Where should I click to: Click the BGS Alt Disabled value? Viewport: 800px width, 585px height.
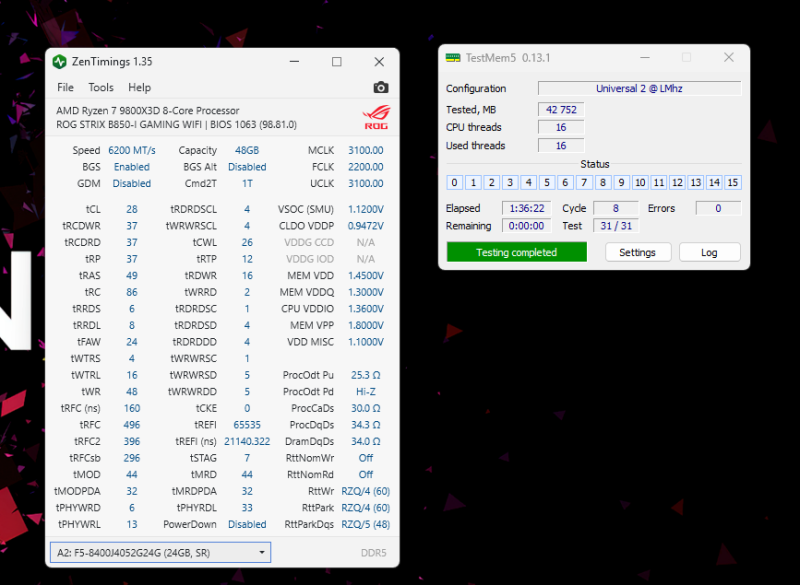tap(247, 167)
